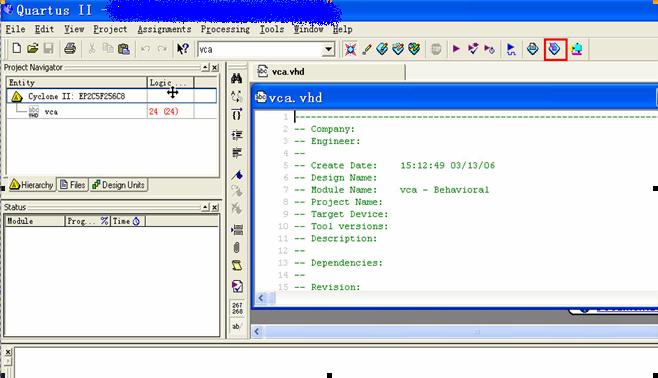Click the Entity column header
Image resolution: width=658 pixels, height=378 pixels.
click(x=77, y=82)
